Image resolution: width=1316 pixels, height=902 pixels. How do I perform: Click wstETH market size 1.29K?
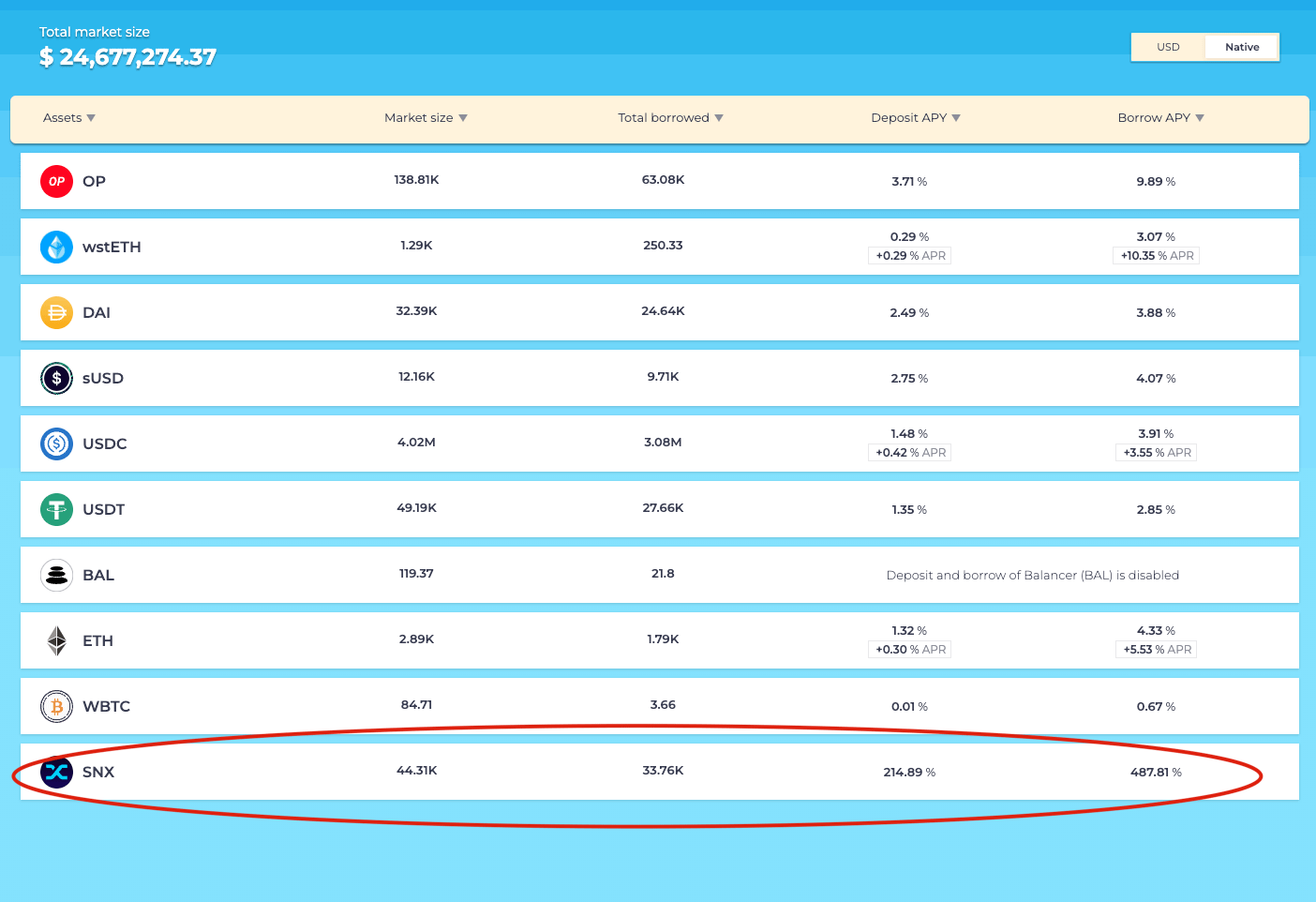[x=416, y=245]
